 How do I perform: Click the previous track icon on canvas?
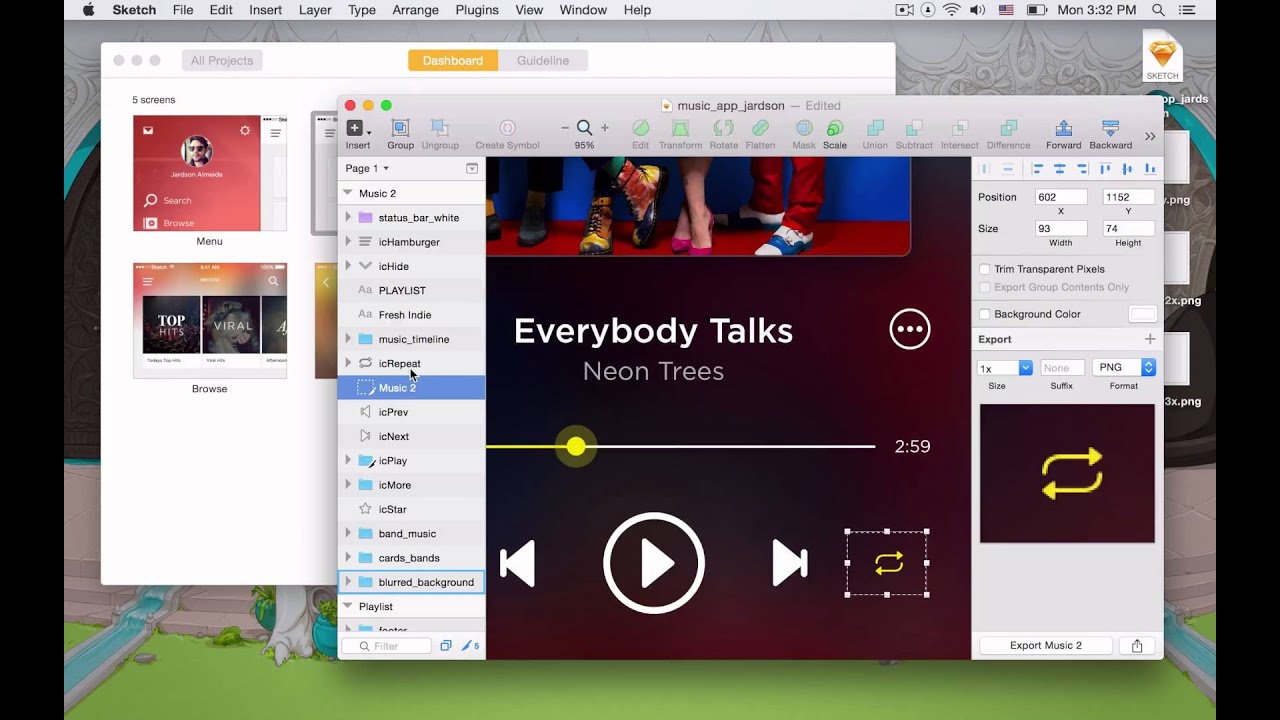click(x=518, y=564)
